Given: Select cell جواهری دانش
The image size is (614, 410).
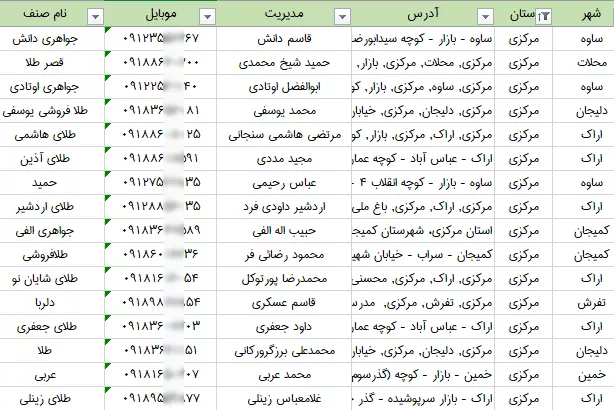Looking at the screenshot, I should (52, 39).
